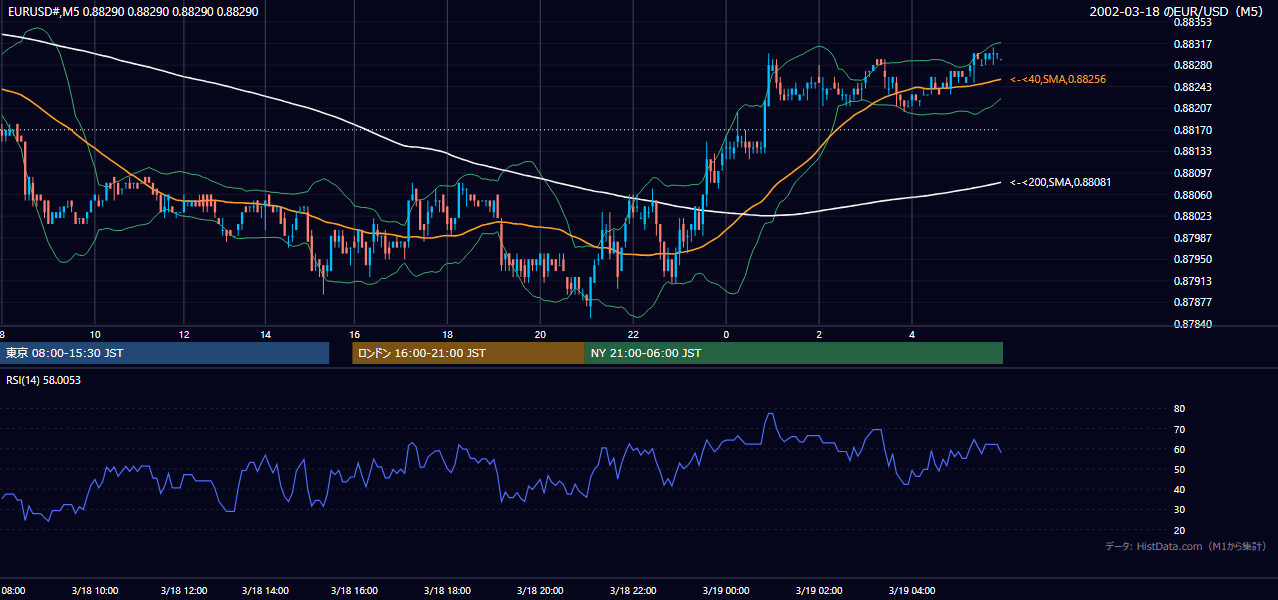The width and height of the screenshot is (1278, 600).
Task: Click the 3/18 12:00 date axis label
Action: [x=186, y=591]
